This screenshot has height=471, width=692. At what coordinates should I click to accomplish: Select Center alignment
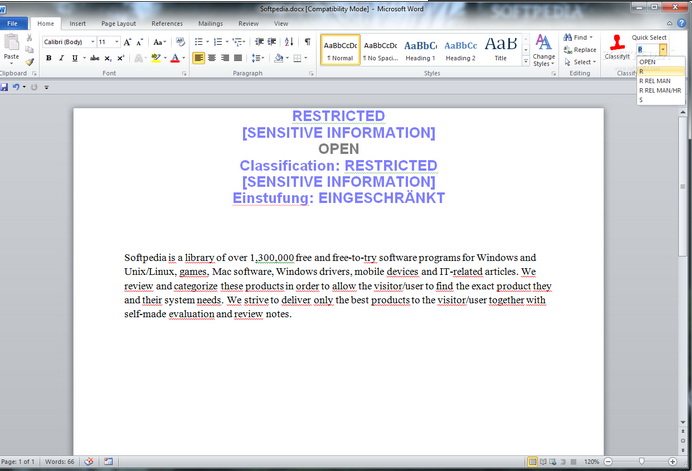(212, 58)
